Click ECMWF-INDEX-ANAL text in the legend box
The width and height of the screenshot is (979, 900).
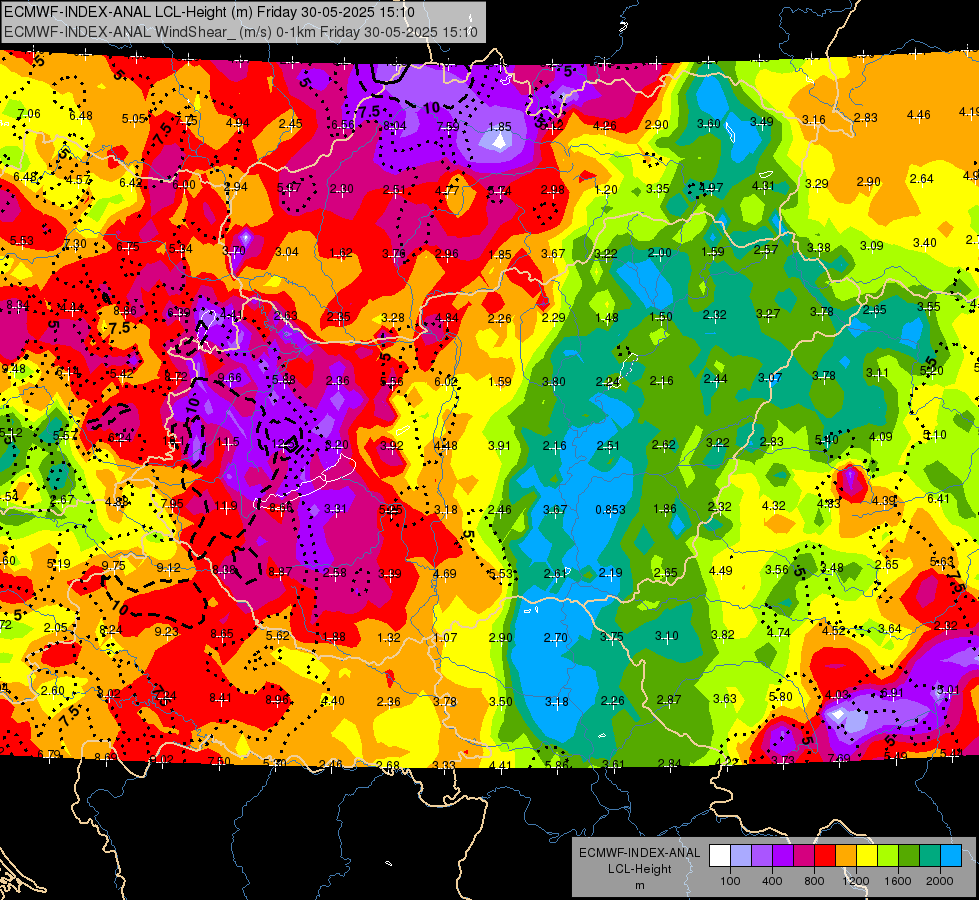pyautogui.click(x=639, y=853)
